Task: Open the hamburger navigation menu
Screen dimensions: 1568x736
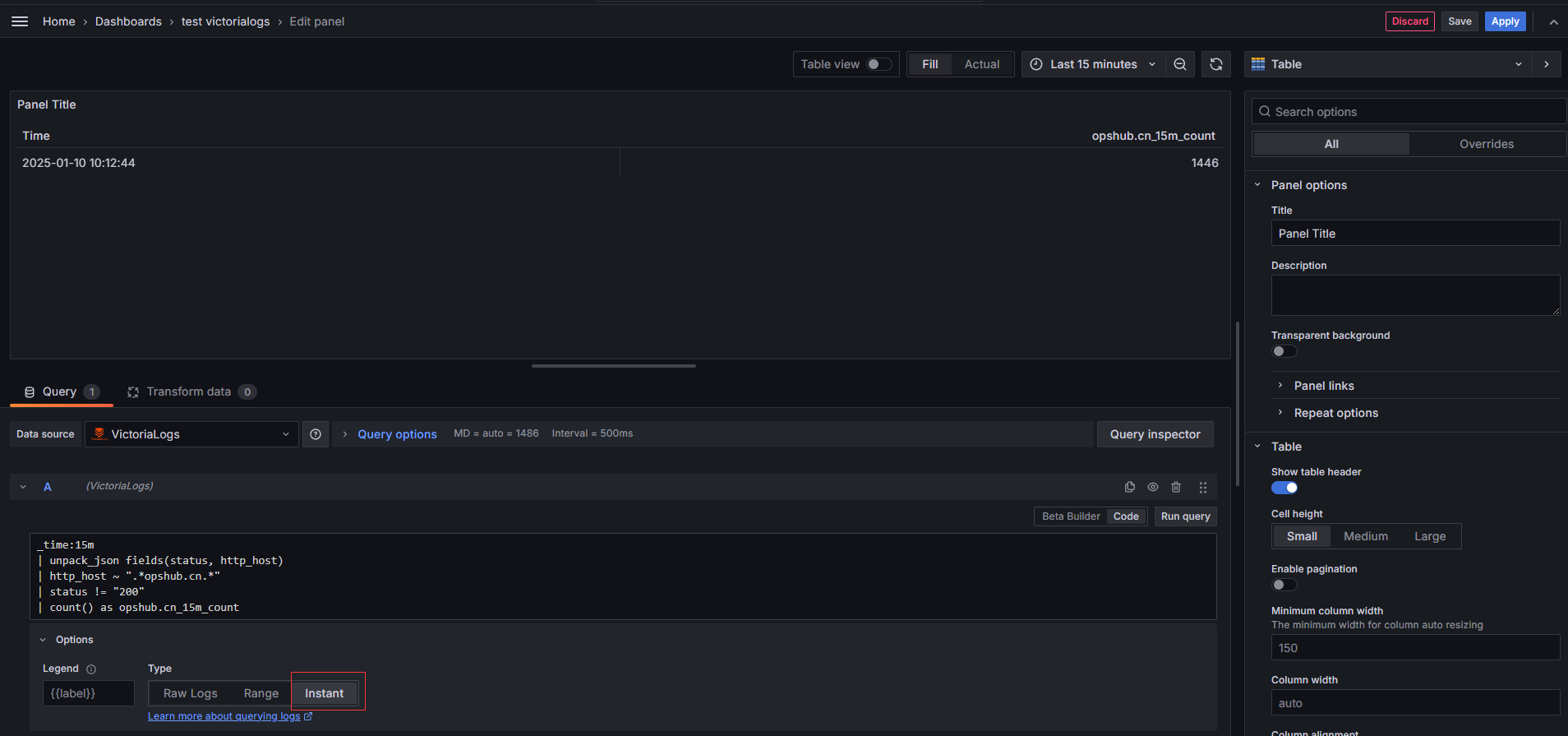Action: tap(20, 21)
